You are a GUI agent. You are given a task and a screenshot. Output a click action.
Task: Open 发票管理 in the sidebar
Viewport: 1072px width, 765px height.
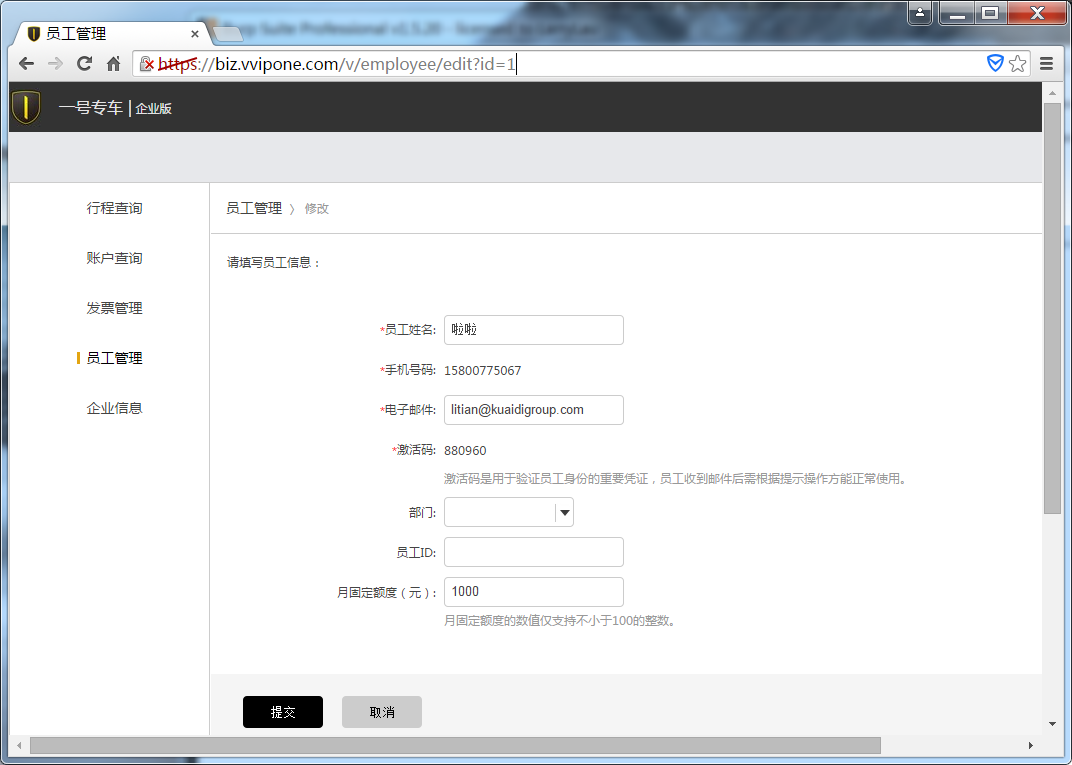(x=114, y=308)
